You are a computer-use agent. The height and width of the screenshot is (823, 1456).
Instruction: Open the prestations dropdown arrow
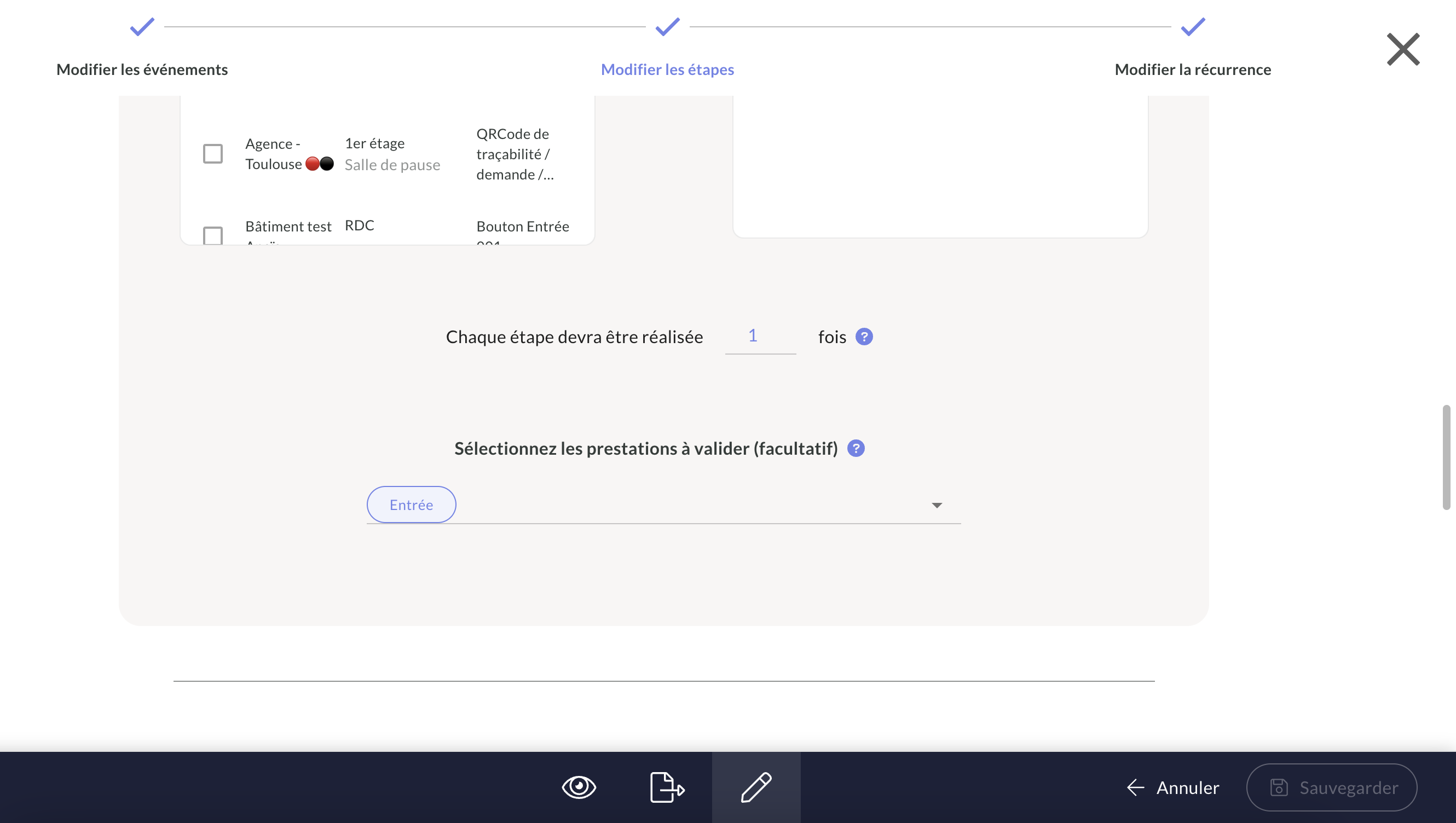point(937,505)
